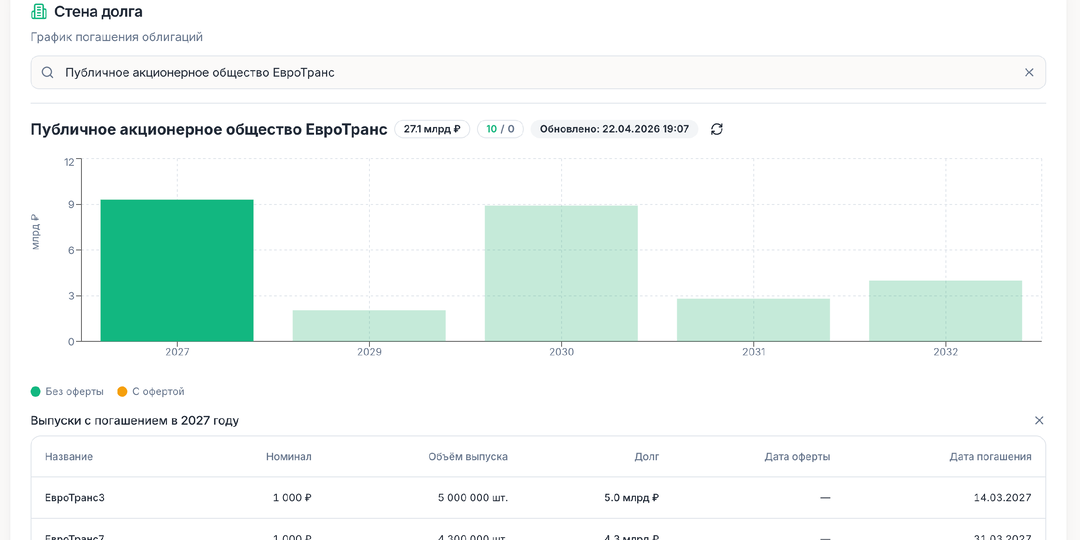Viewport: 1080px width, 540px height.
Task: Click the 5 000 000 шт. volume cell
Action: [472, 497]
